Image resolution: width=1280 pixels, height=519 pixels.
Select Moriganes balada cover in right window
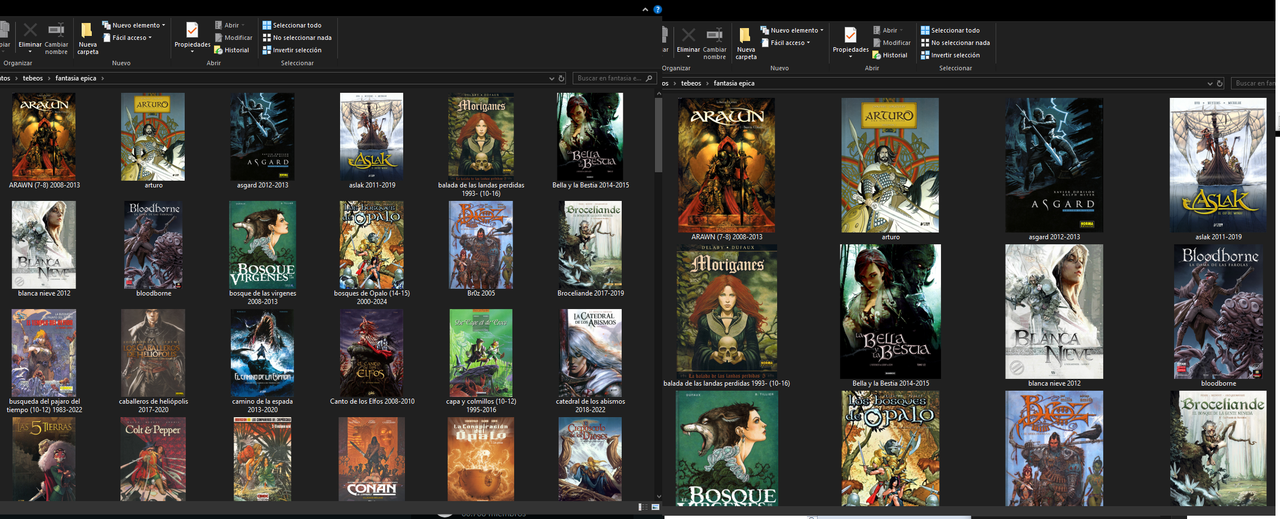727,309
